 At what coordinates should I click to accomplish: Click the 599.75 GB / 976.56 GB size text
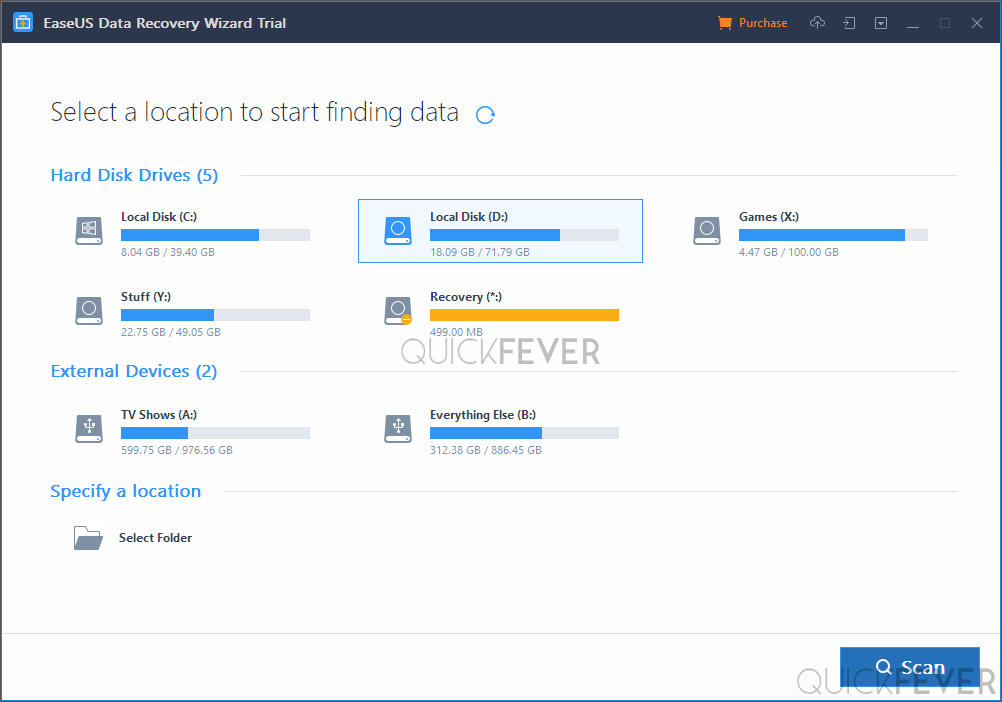point(177,450)
